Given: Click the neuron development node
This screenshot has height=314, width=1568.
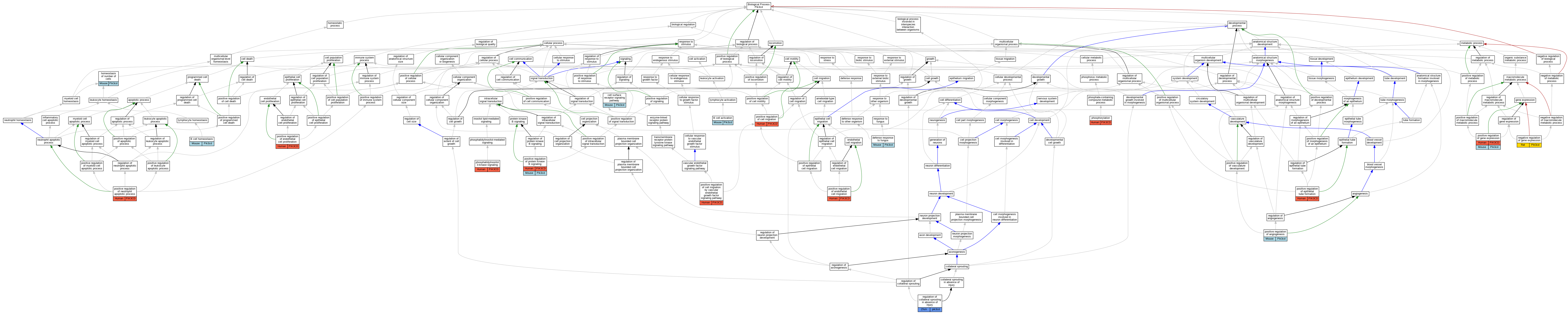Looking at the screenshot, I should 940,194.
